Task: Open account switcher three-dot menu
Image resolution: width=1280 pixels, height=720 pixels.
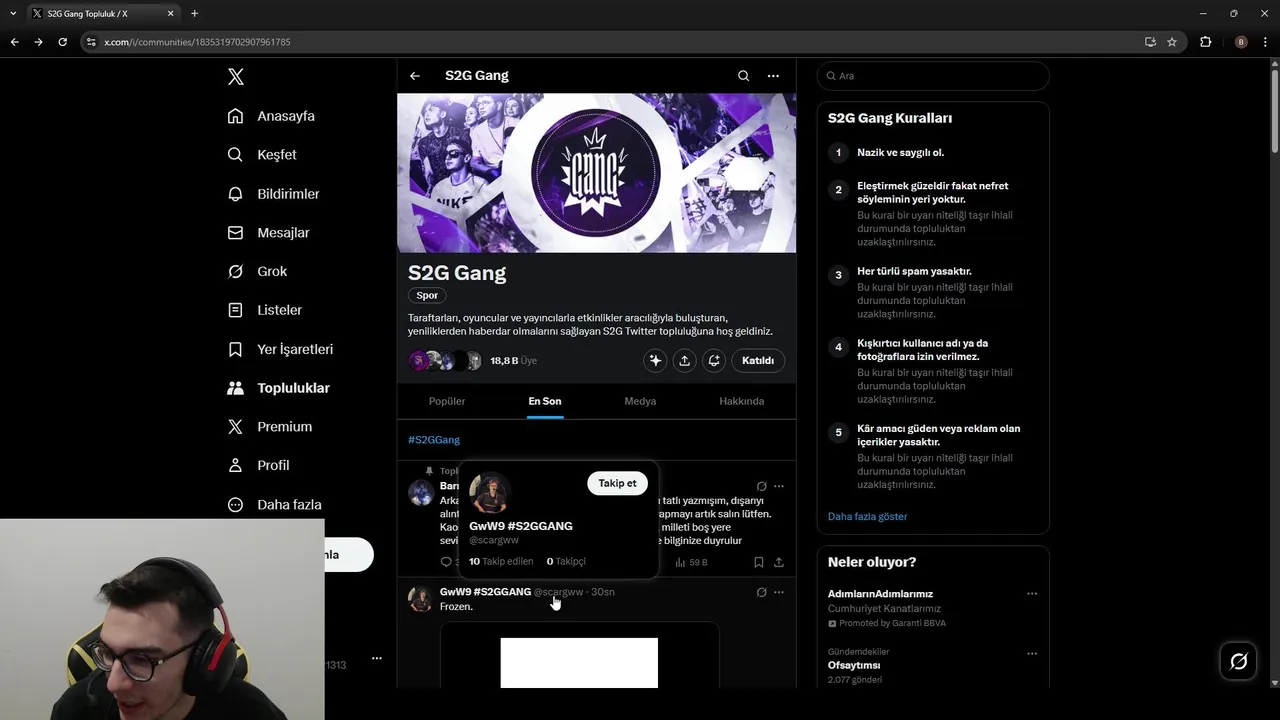Action: click(377, 658)
